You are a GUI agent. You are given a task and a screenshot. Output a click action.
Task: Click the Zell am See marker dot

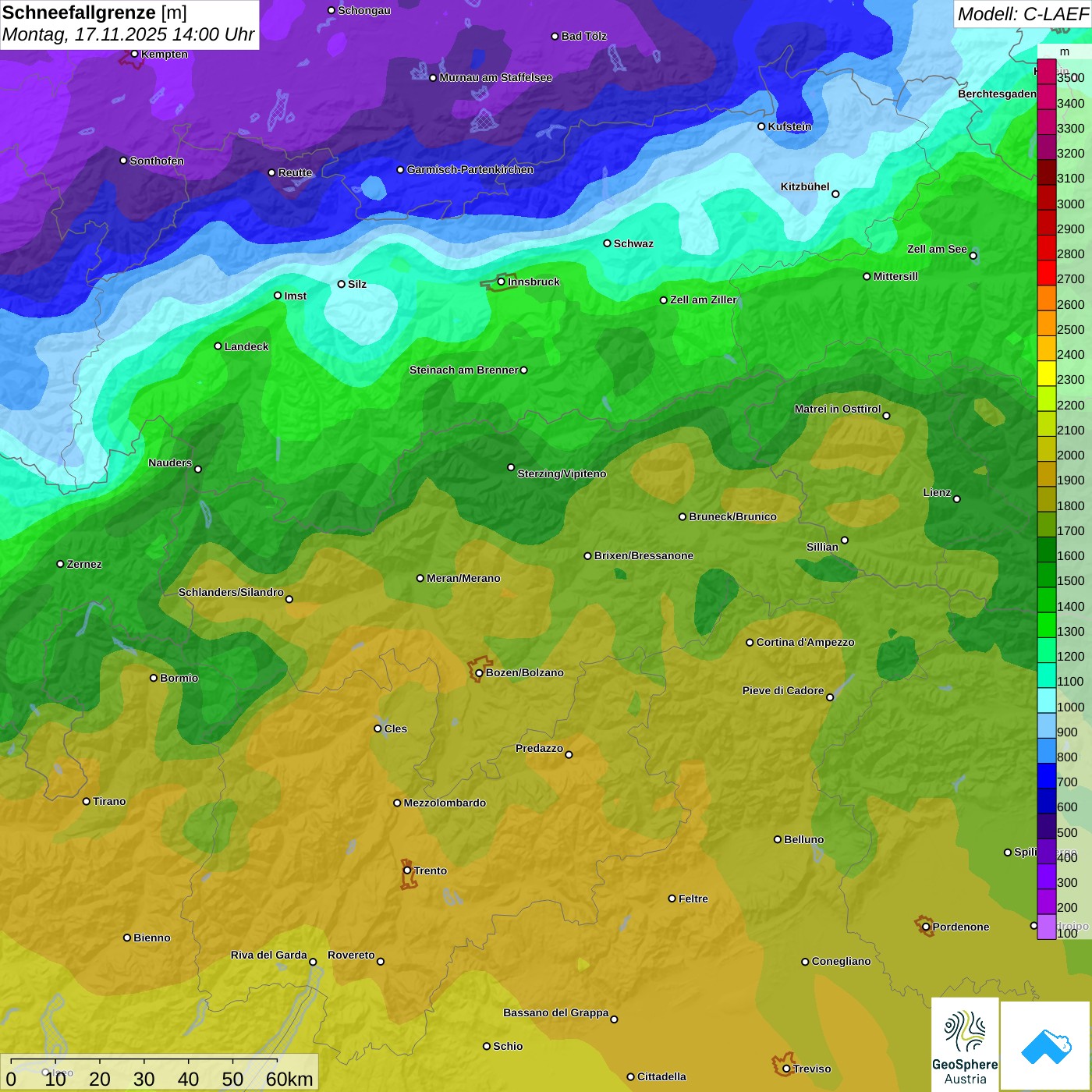pyautogui.click(x=973, y=256)
